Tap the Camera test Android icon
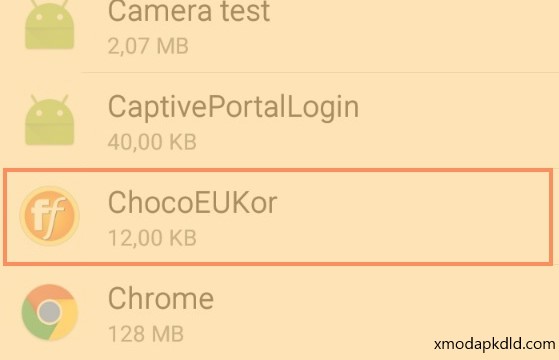559x360 pixels. coord(50,25)
